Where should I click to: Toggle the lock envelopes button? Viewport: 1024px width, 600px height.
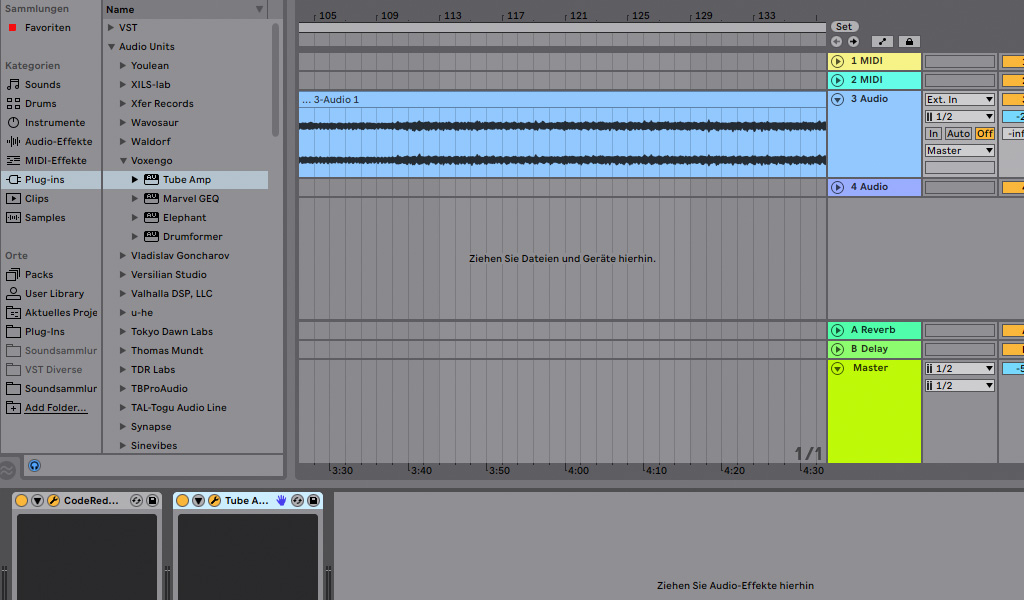pos(909,42)
